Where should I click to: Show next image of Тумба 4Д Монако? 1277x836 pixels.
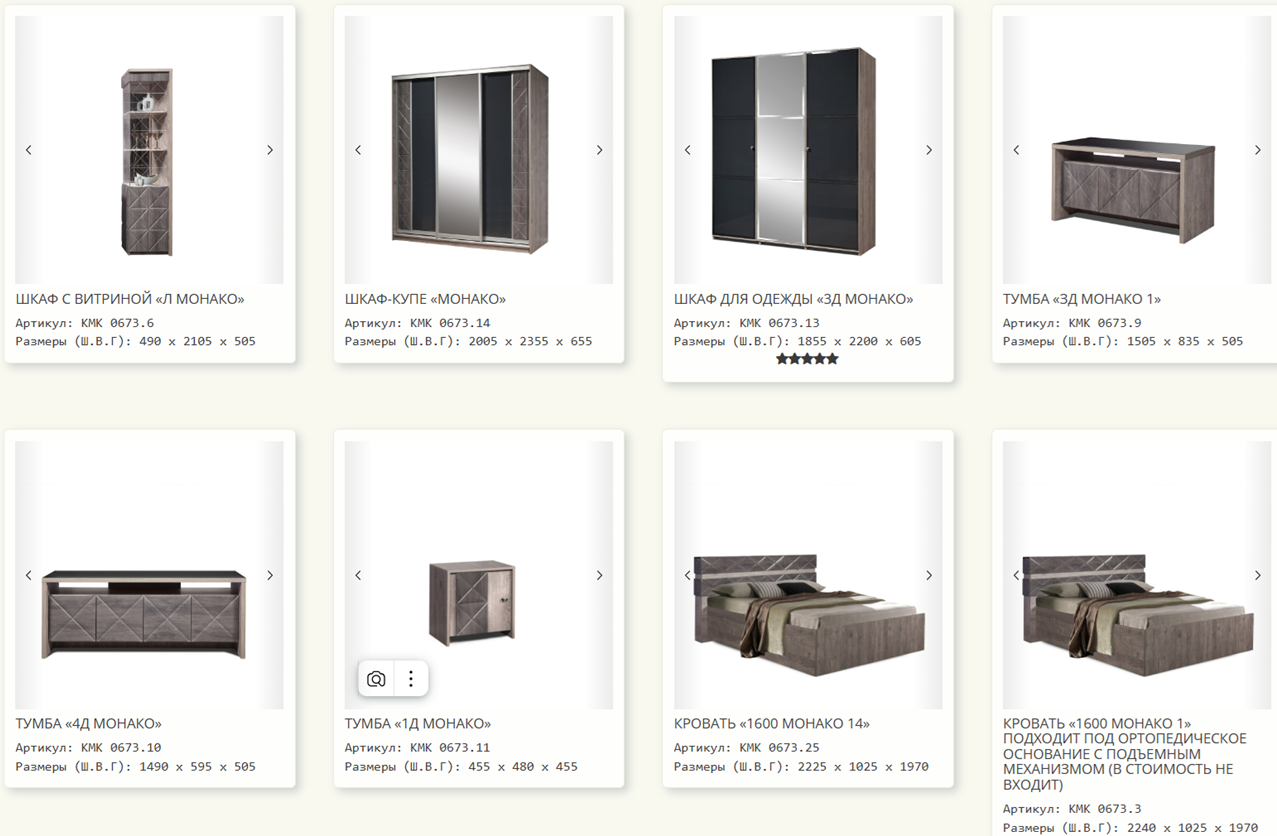click(270, 575)
